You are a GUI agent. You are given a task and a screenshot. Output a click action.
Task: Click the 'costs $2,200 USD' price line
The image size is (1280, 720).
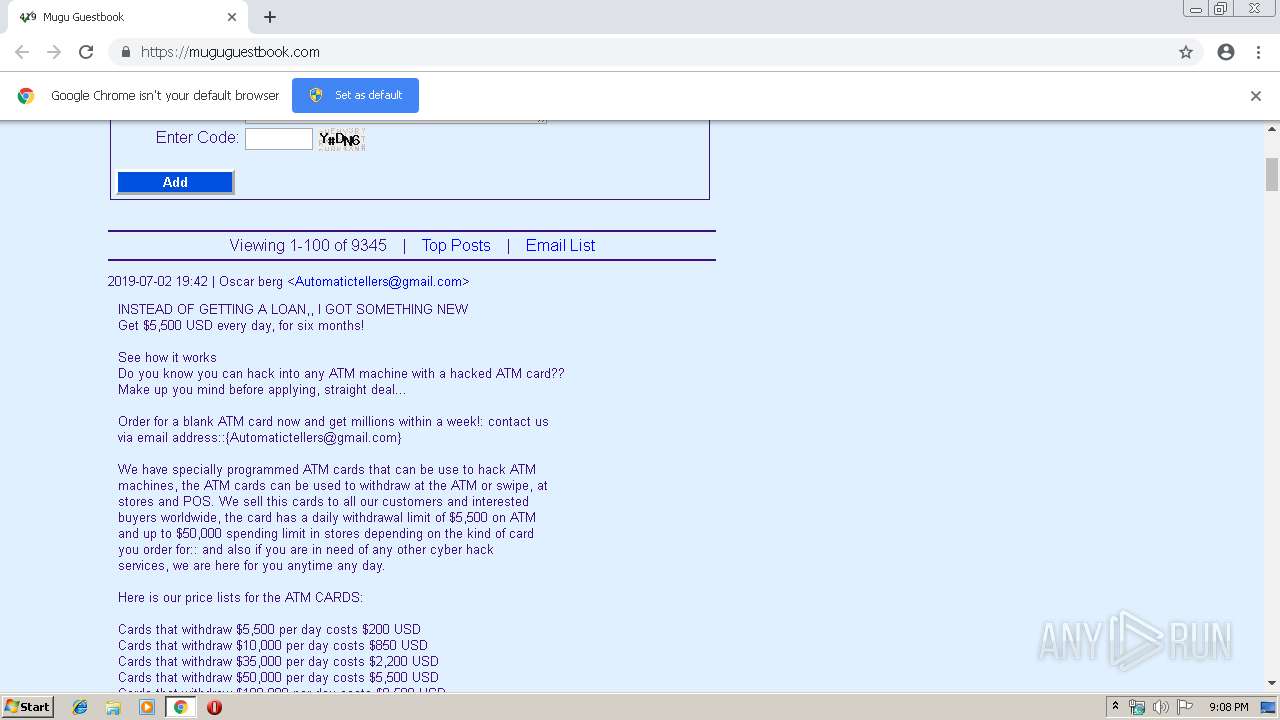click(278, 661)
